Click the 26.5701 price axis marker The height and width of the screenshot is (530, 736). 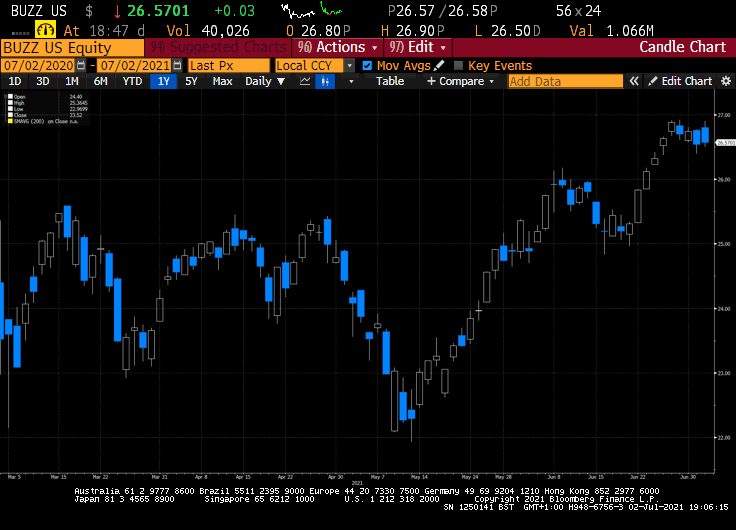726,143
